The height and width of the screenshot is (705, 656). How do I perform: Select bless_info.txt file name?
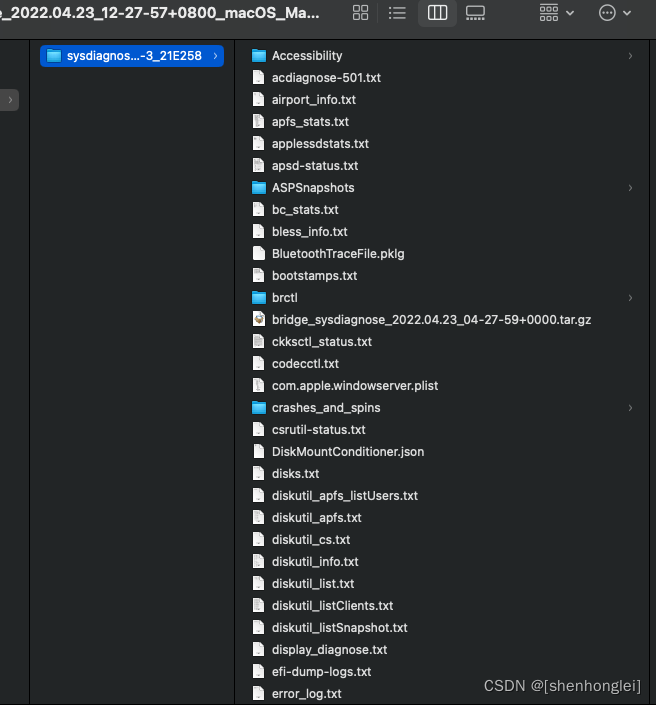[x=309, y=232]
